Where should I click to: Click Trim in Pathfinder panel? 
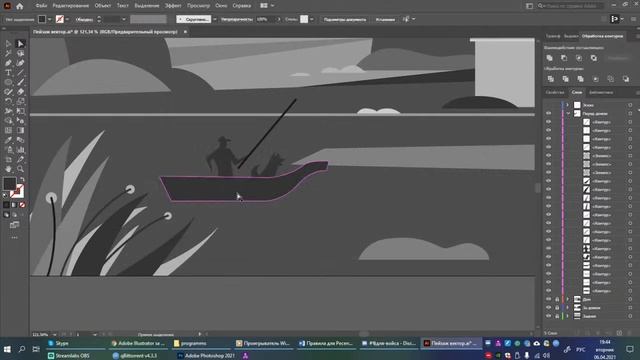coord(565,79)
